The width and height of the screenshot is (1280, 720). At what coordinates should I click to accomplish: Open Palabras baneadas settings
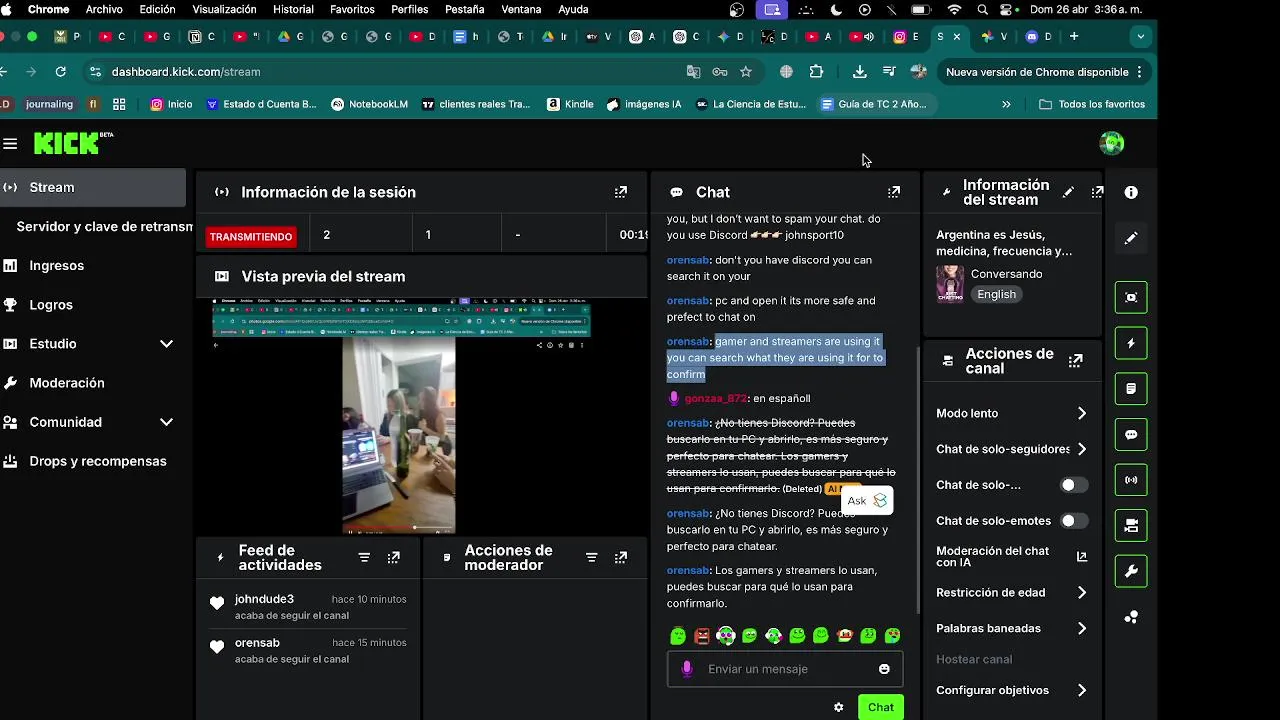coord(1012,628)
